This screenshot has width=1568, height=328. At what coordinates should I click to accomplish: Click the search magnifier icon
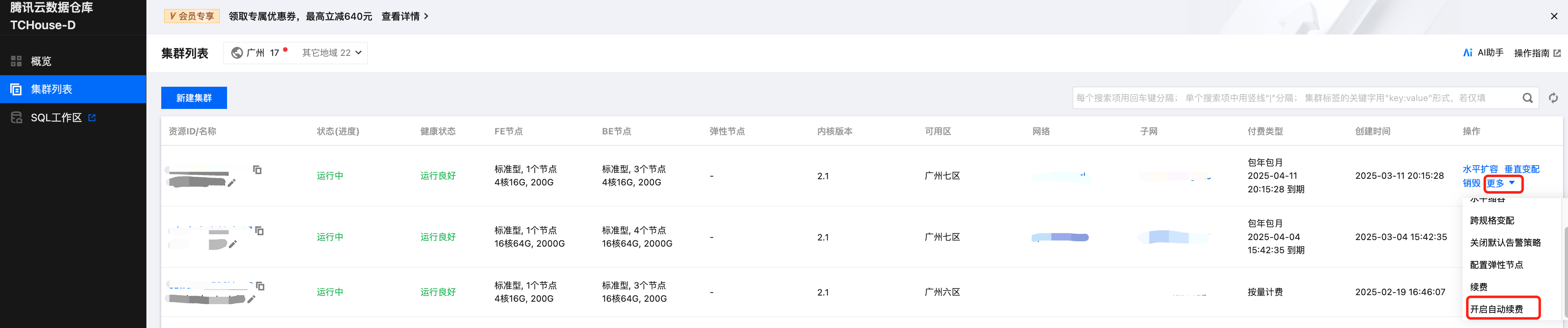1527,98
